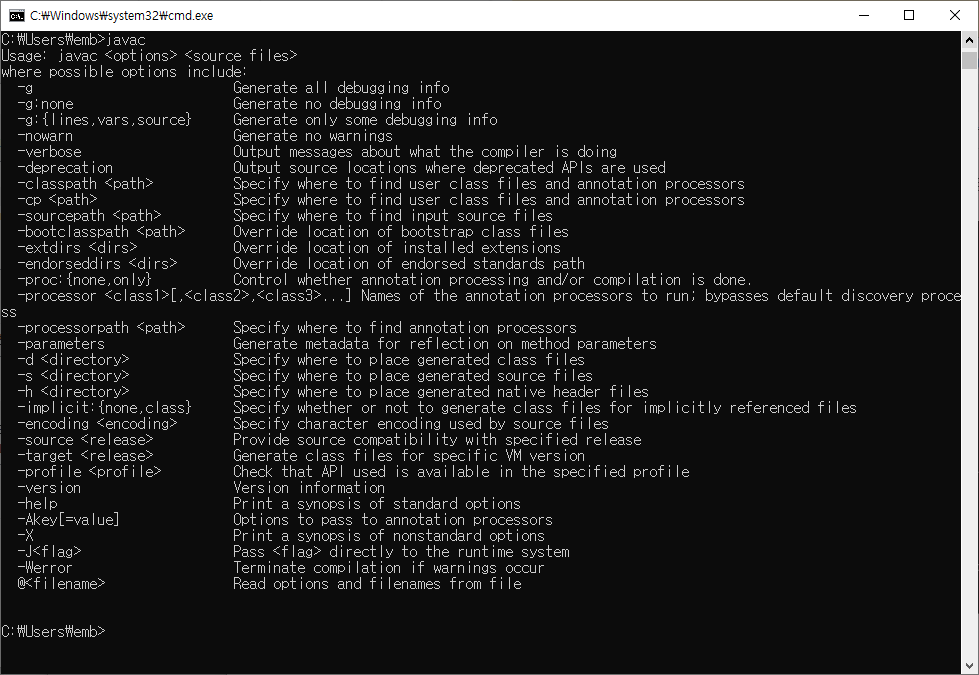The height and width of the screenshot is (675, 979).
Task: Click the scrollbar up arrow
Action: tap(969, 41)
